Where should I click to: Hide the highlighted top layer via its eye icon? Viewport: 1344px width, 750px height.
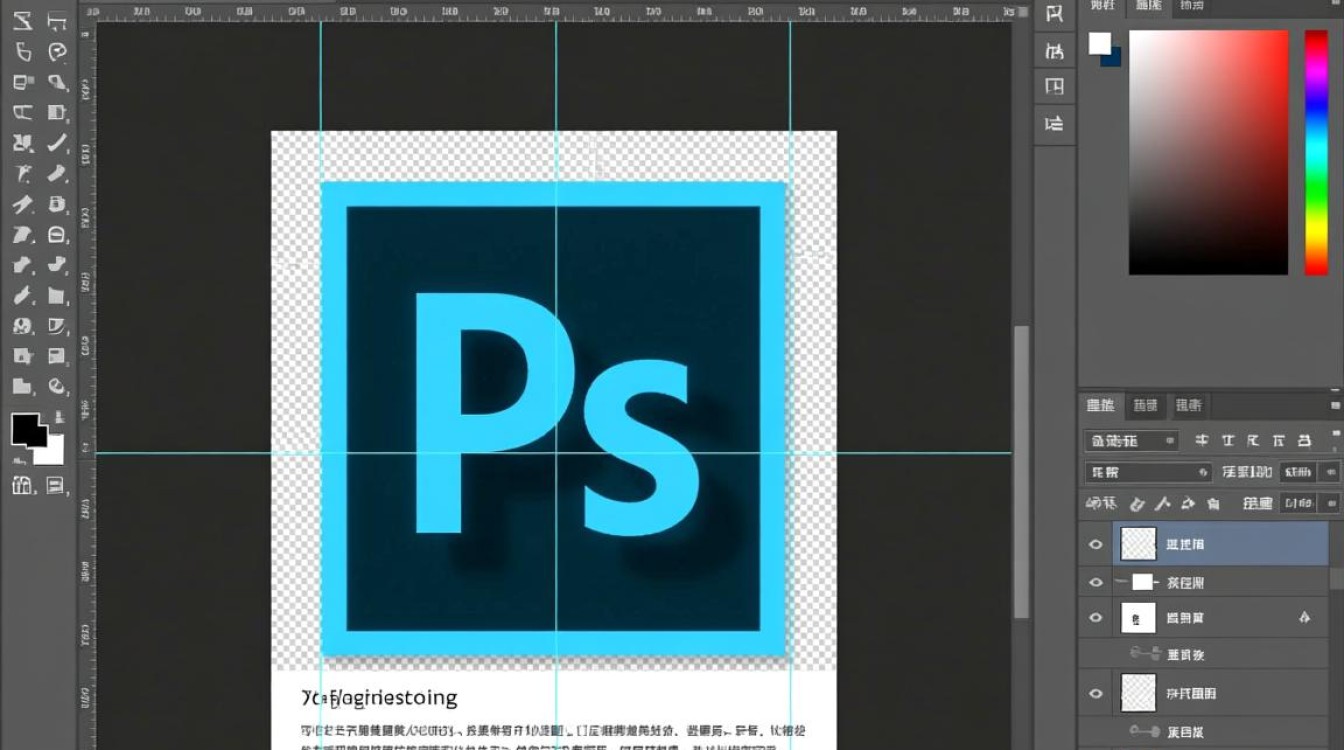click(1096, 545)
